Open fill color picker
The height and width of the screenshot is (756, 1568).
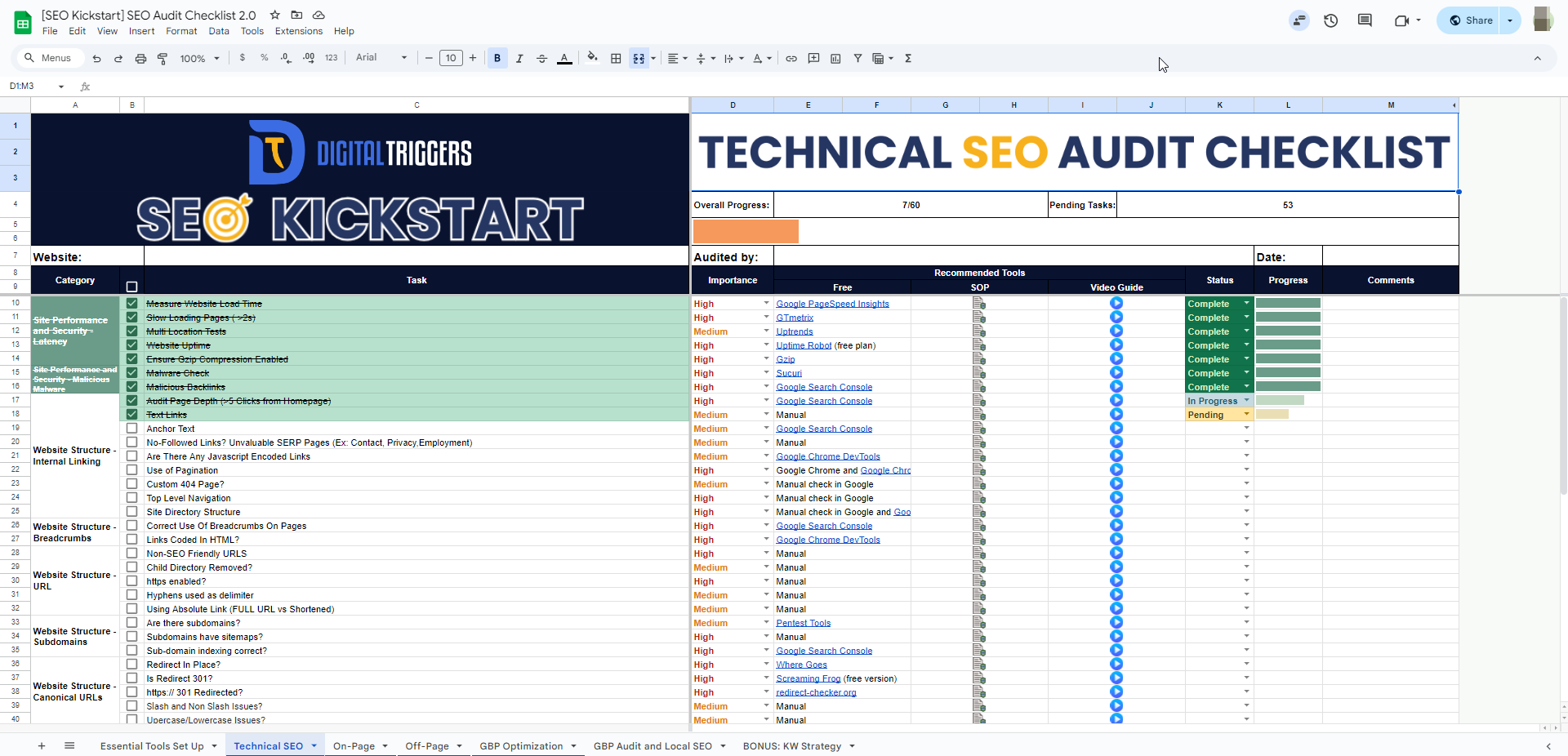tap(593, 58)
